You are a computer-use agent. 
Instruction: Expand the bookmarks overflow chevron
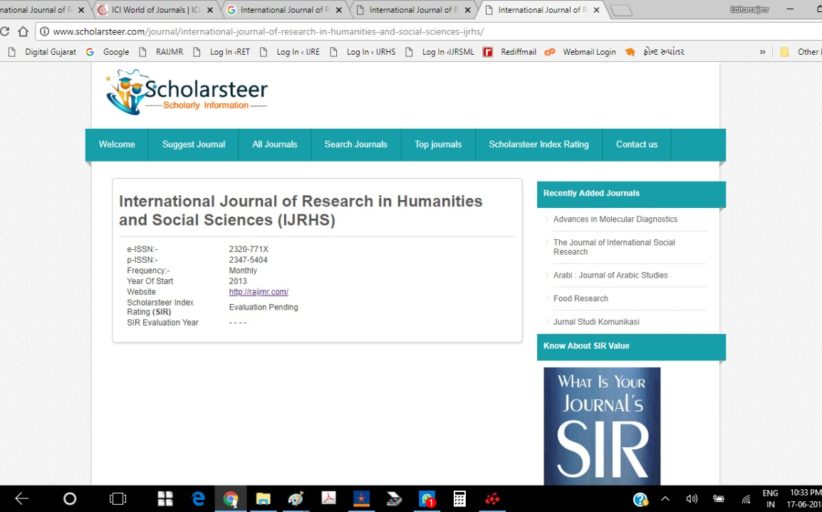pyautogui.click(x=762, y=52)
